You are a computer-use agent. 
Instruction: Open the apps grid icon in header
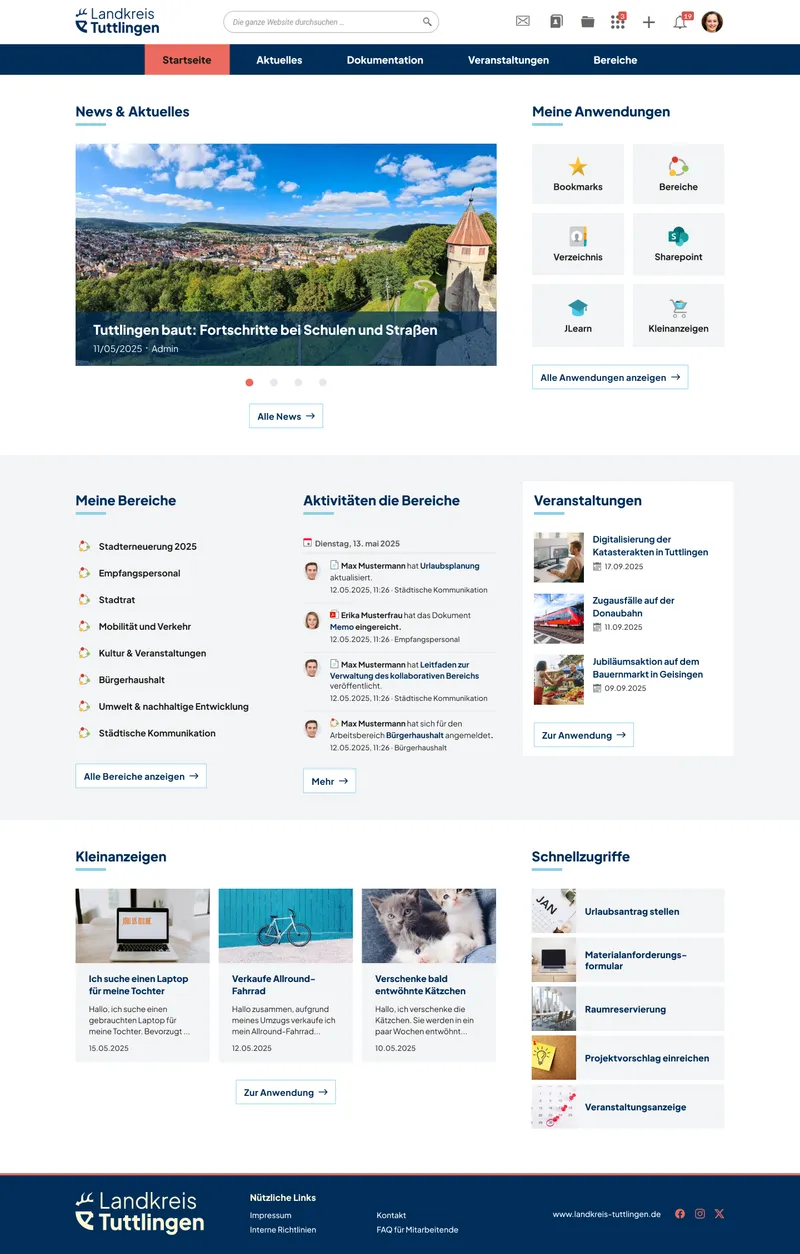tap(618, 22)
